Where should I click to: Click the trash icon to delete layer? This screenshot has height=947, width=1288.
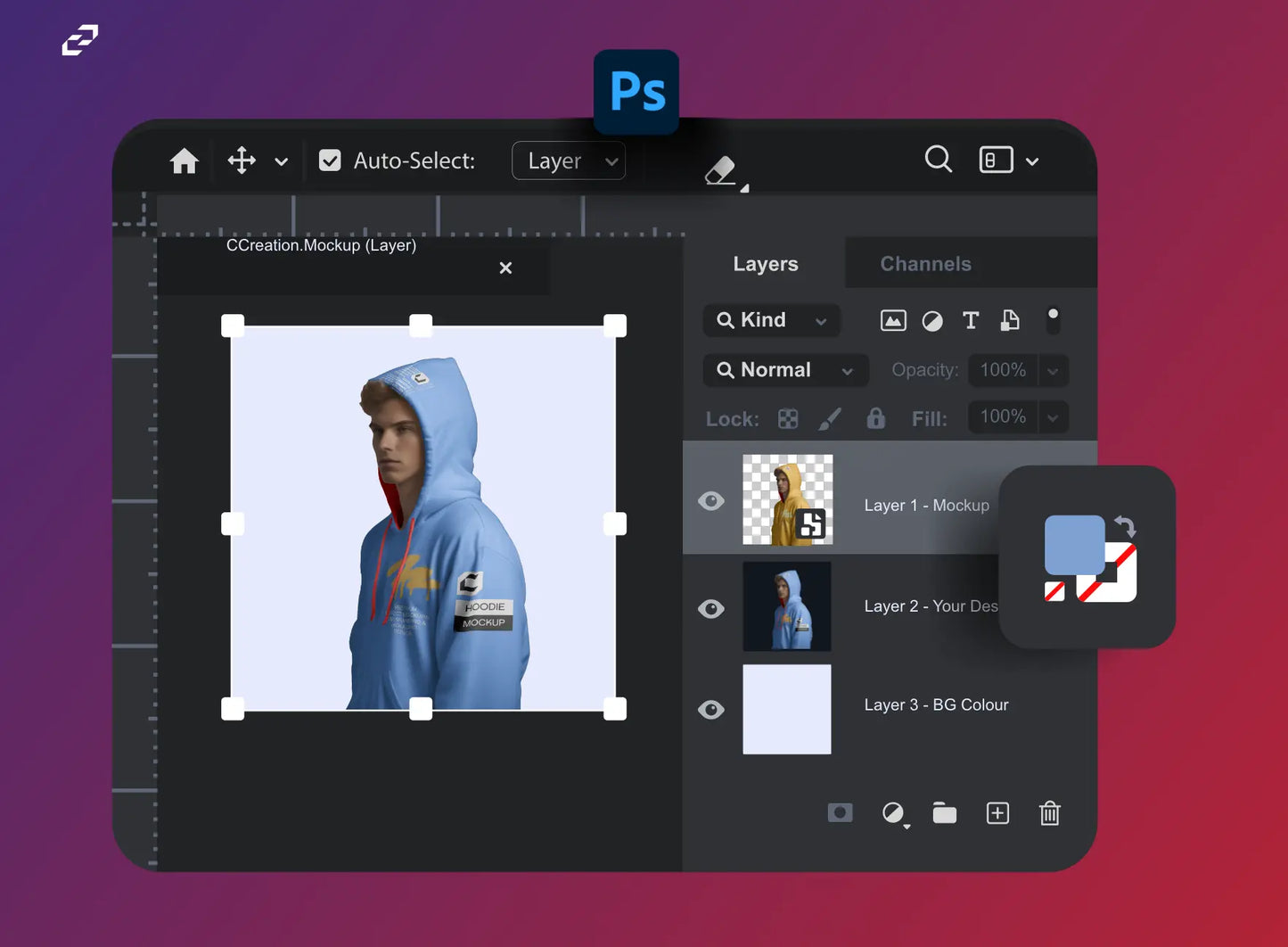[x=1049, y=813]
